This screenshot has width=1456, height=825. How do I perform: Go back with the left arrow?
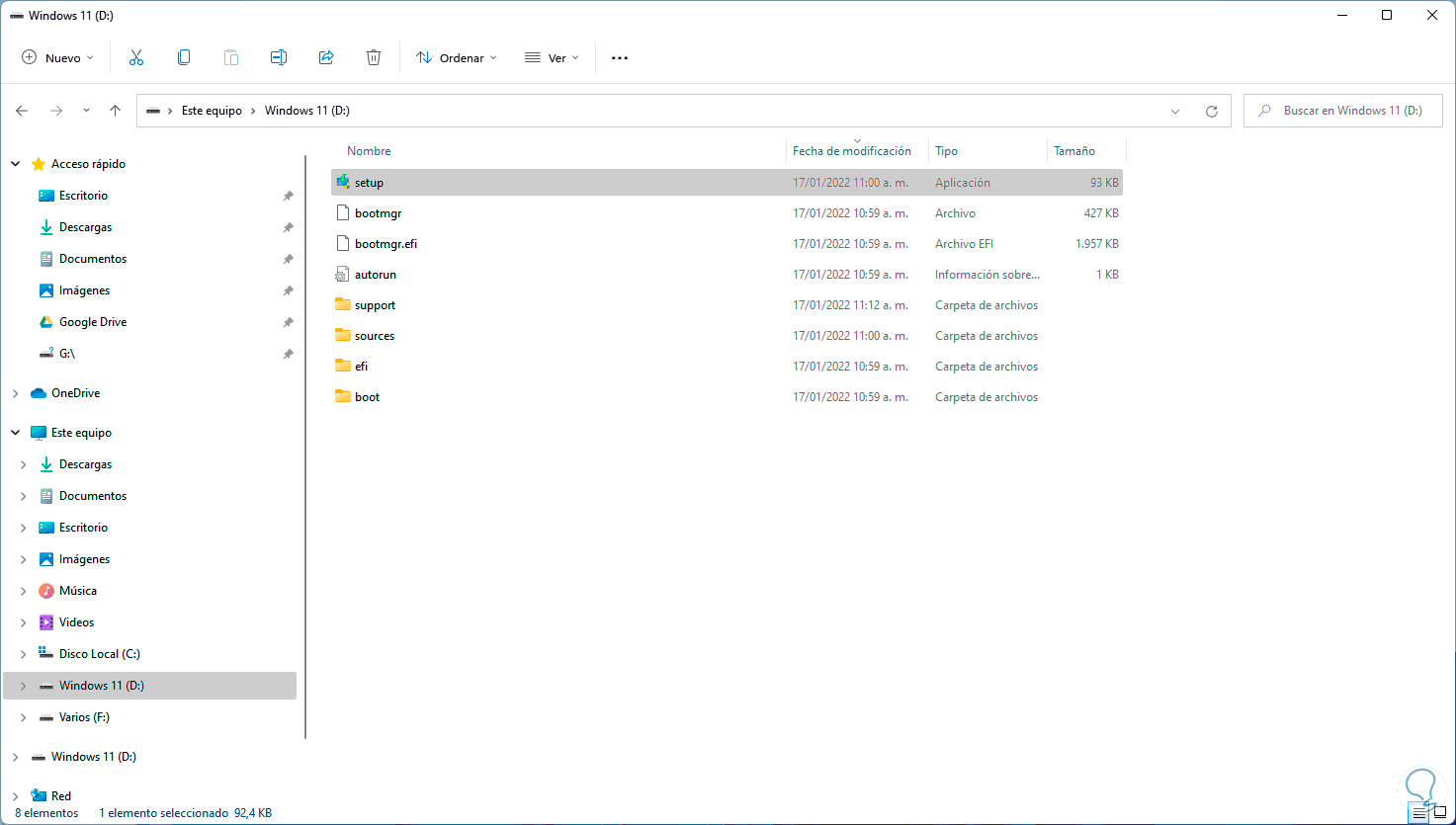pyautogui.click(x=22, y=111)
